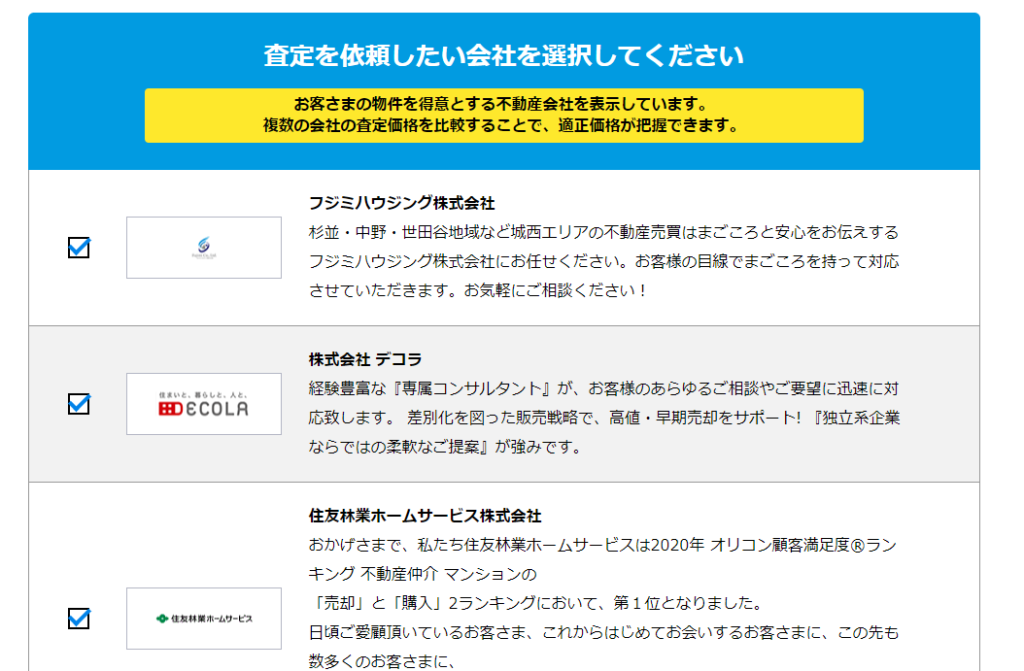Click the フジミハウジング株式会社 company name

coord(402,203)
